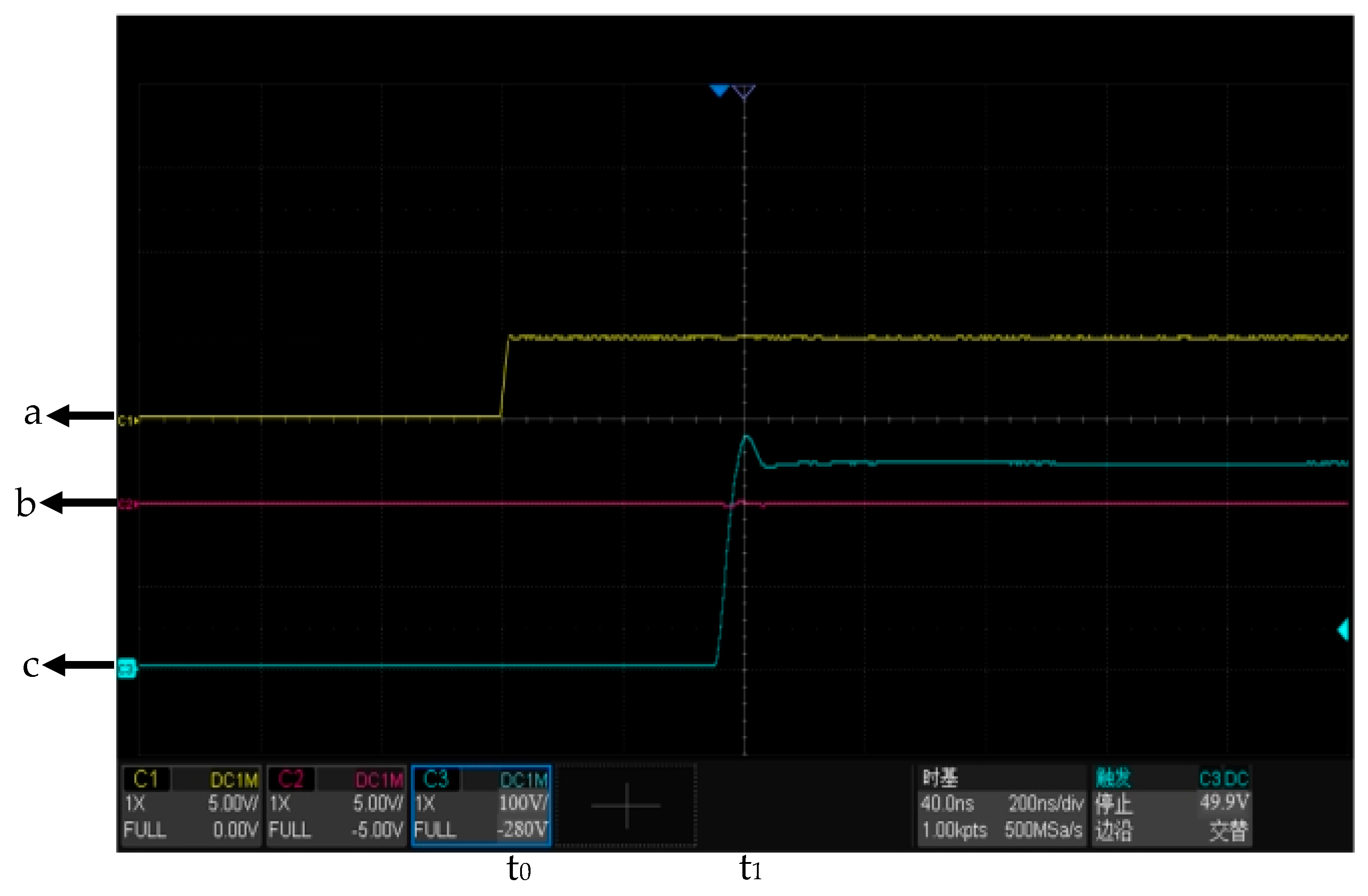Toggle the highlighted C3 channel label
The height and width of the screenshot is (896, 1368).
click(x=435, y=779)
